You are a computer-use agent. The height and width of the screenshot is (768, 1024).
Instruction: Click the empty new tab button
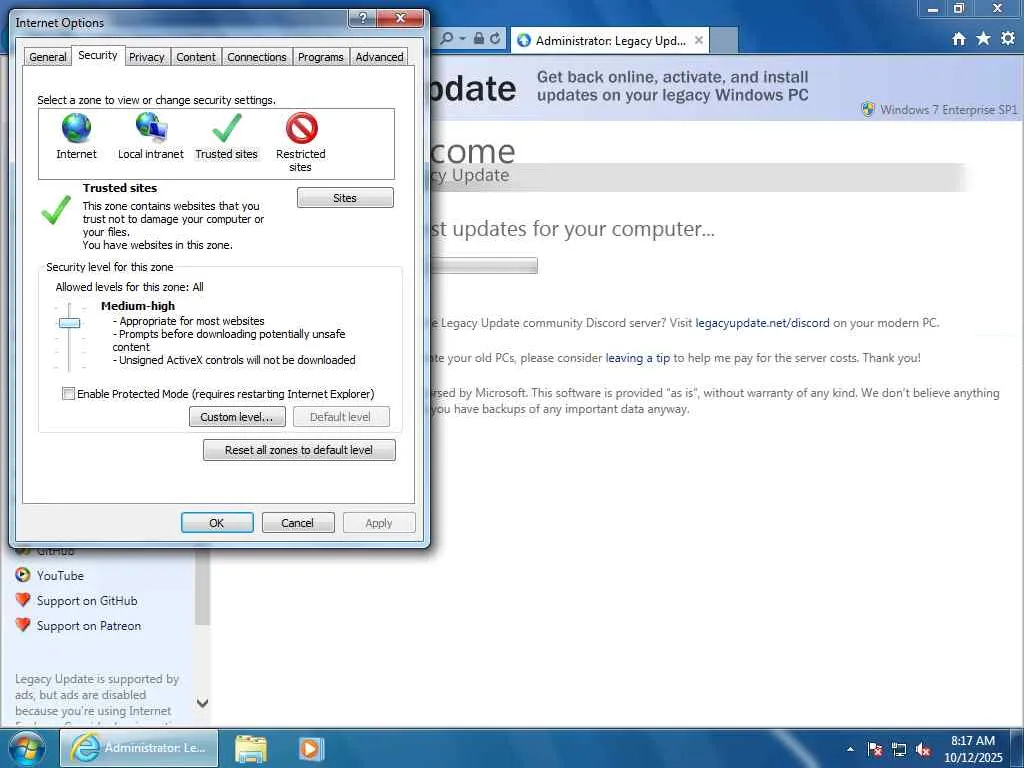pos(723,40)
